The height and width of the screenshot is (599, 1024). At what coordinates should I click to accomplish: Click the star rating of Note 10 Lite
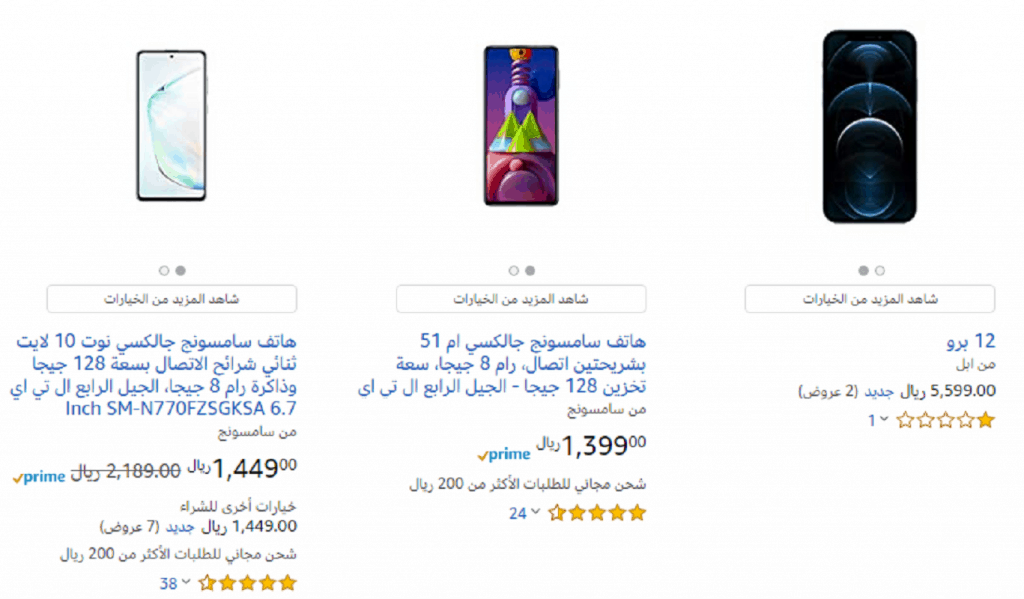(248, 583)
